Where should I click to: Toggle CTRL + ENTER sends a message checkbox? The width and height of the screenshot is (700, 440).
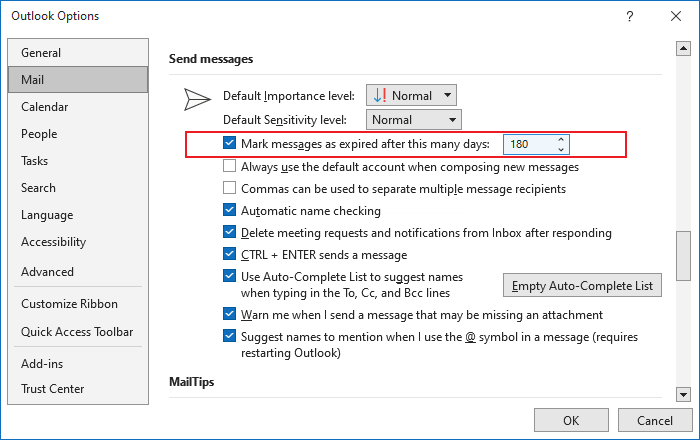[229, 254]
